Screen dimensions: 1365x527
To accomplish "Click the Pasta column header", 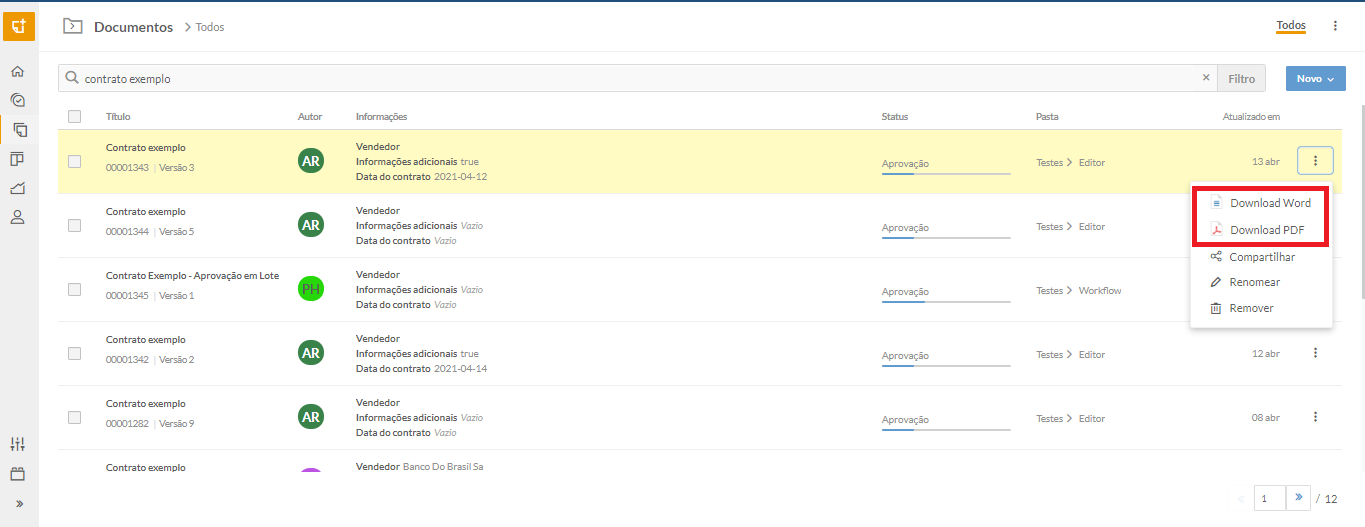I will (1047, 117).
